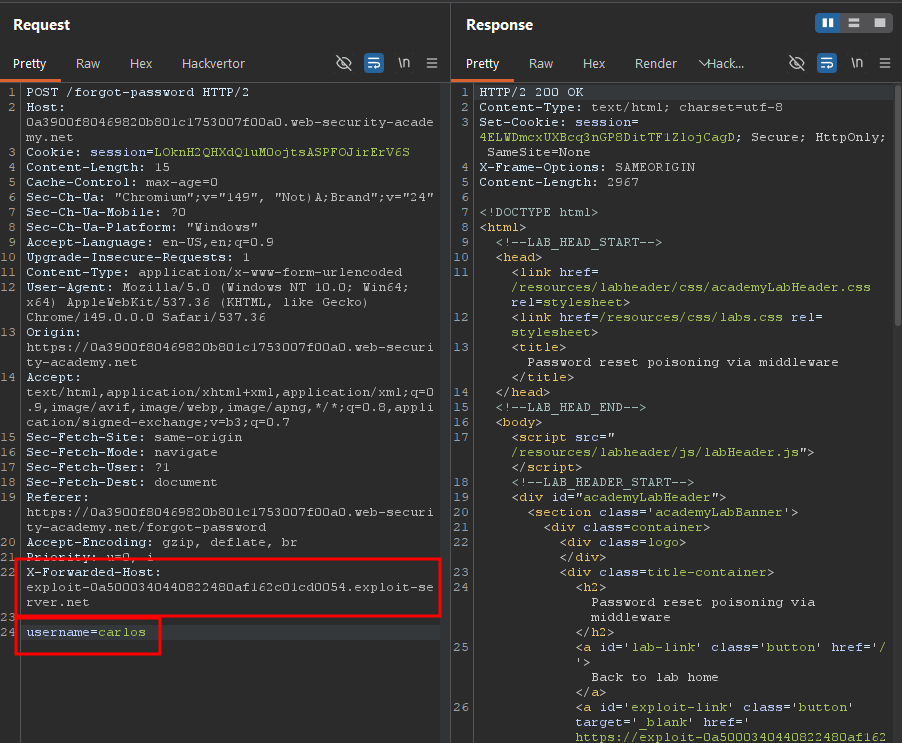Click the academyLabHeader.css path in the response
902x743 pixels.
pyautogui.click(x=691, y=287)
